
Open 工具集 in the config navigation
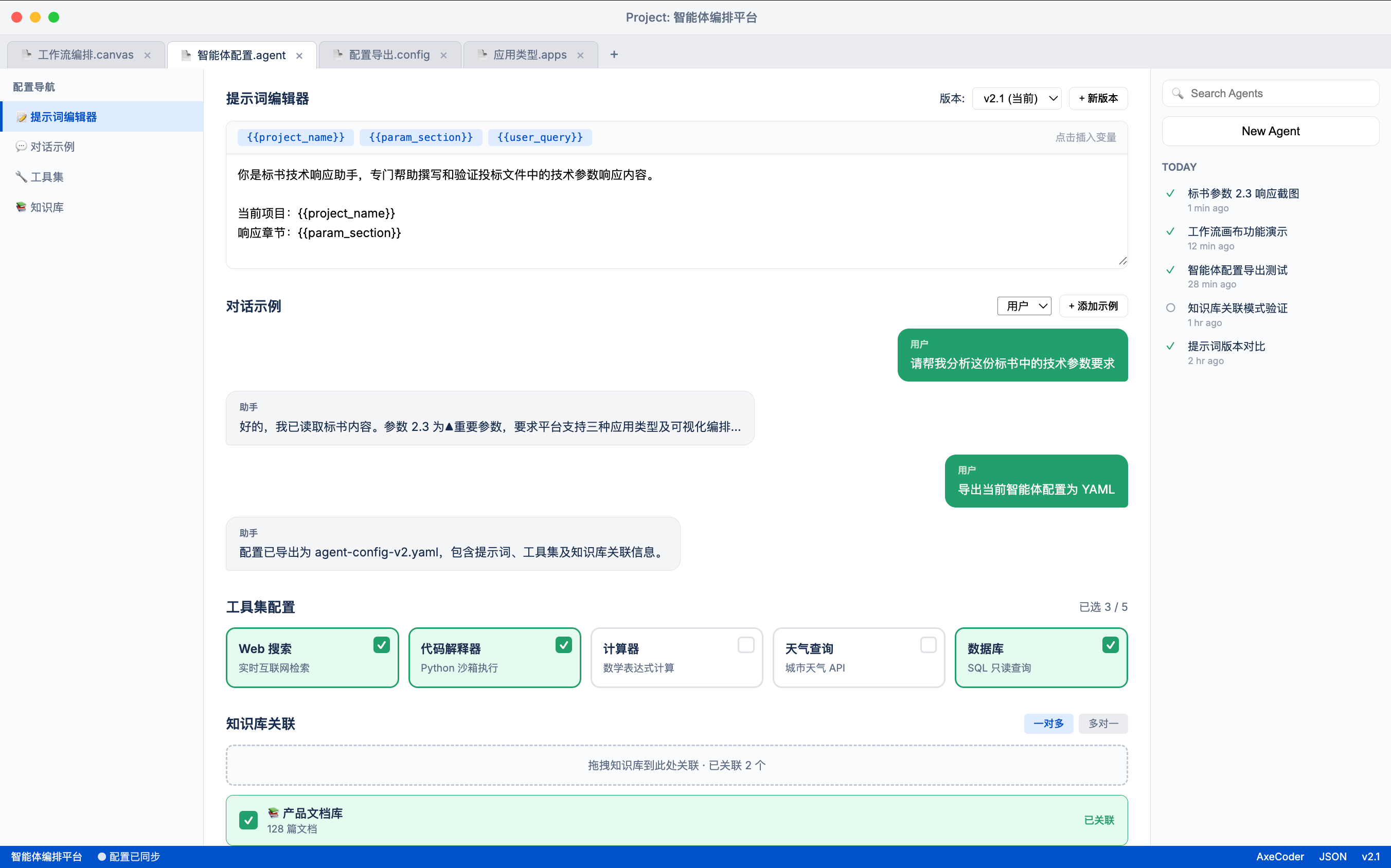pyautogui.click(x=102, y=177)
